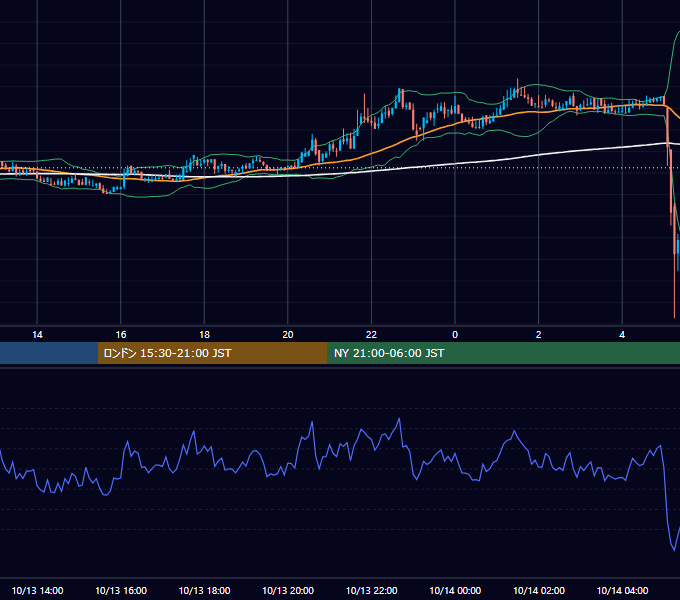Viewport: 680px width, 600px height.
Task: Click the 10/14 00:00 date label
Action: tap(455, 590)
